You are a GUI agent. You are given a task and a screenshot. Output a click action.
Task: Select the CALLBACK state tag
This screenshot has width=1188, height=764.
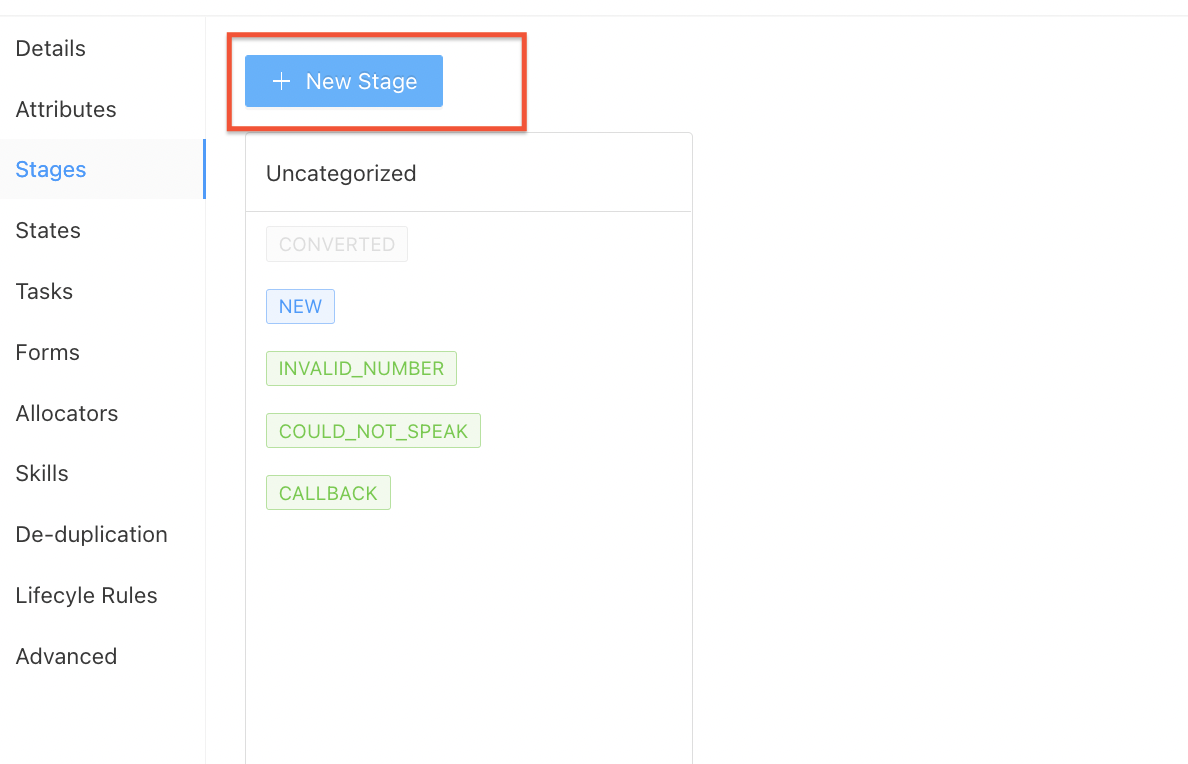(x=328, y=493)
